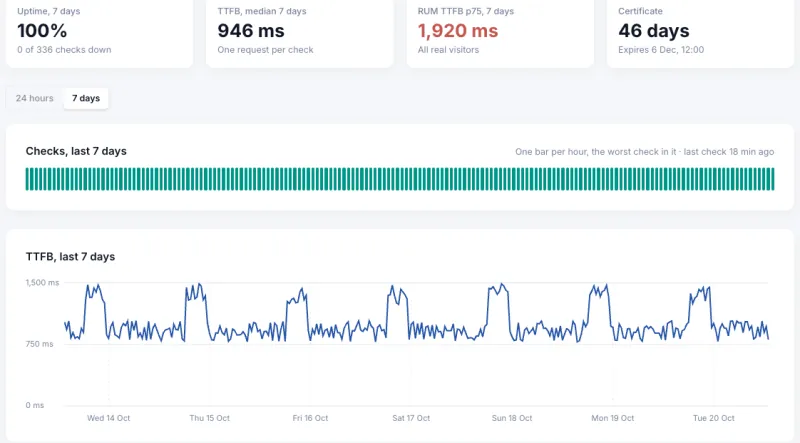The width and height of the screenshot is (800, 443).
Task: Click the 'RUM TTFB p75, 7 days' title
Action: 466,11
